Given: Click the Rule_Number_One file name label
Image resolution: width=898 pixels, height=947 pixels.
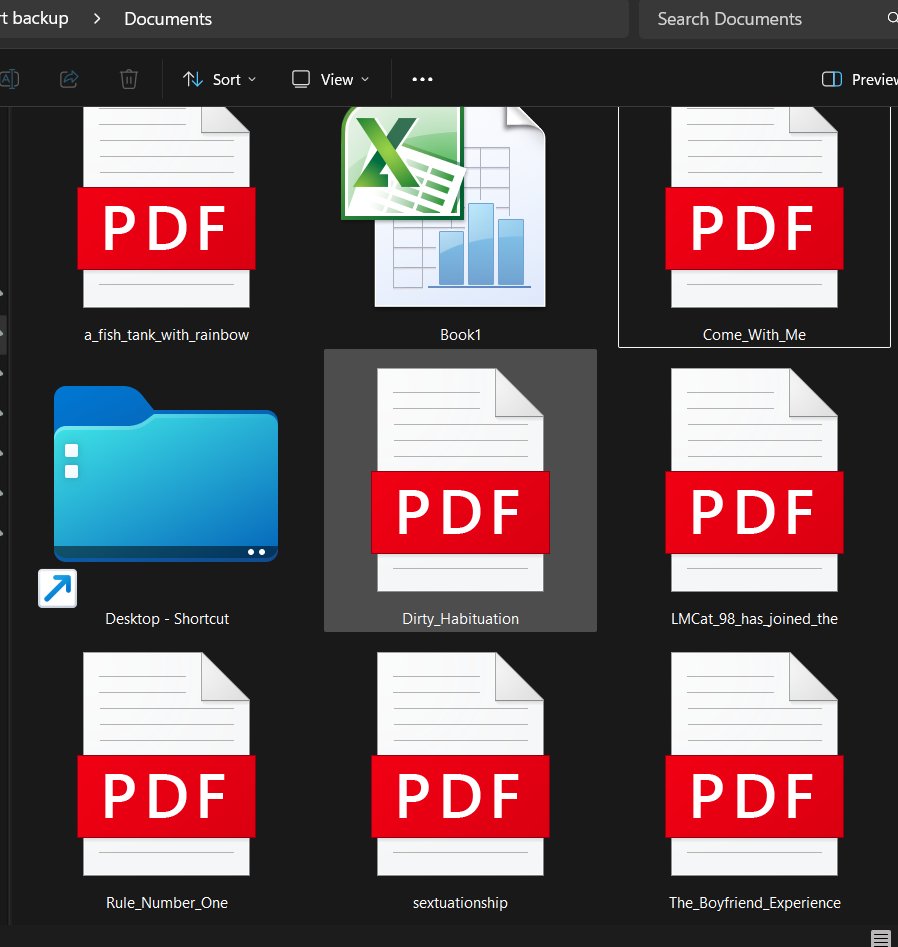Looking at the screenshot, I should (x=167, y=902).
